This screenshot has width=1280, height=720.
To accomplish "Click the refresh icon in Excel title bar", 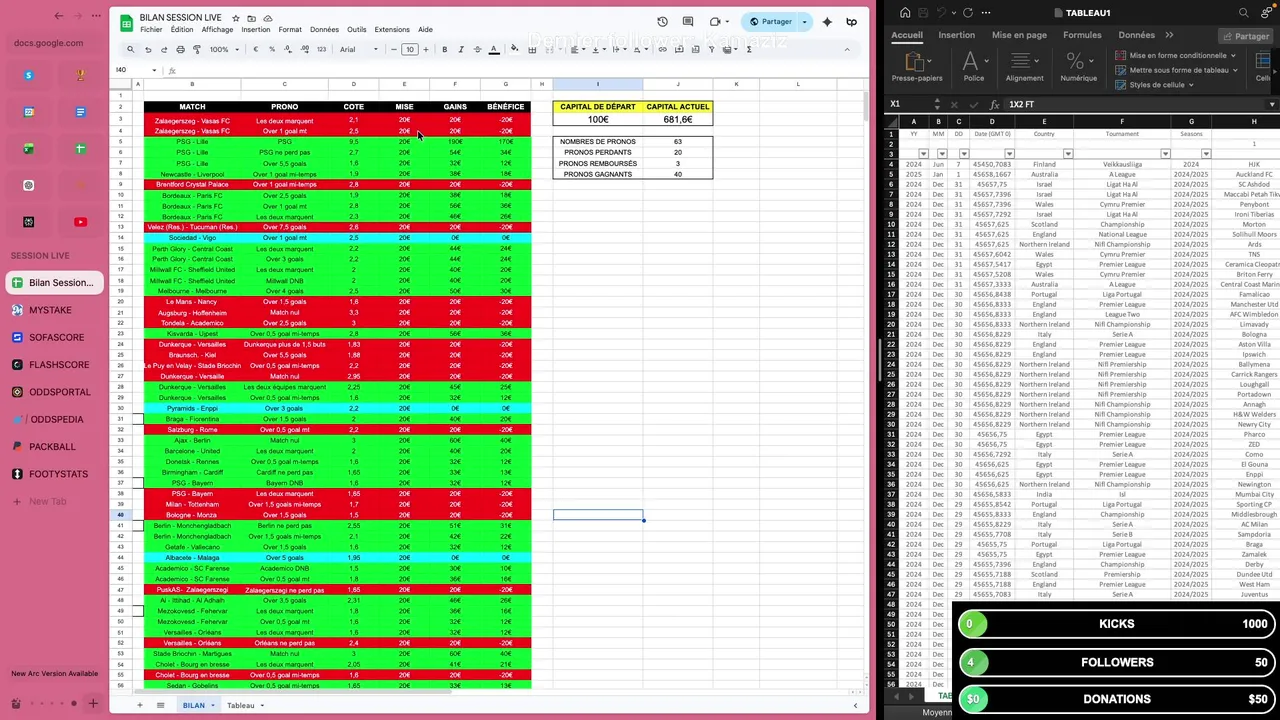I will [x=967, y=13].
